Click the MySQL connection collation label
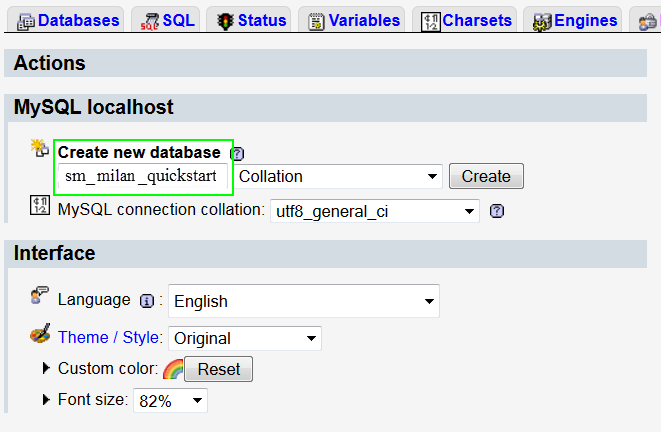Image resolution: width=661 pixels, height=432 pixels. 161,209
